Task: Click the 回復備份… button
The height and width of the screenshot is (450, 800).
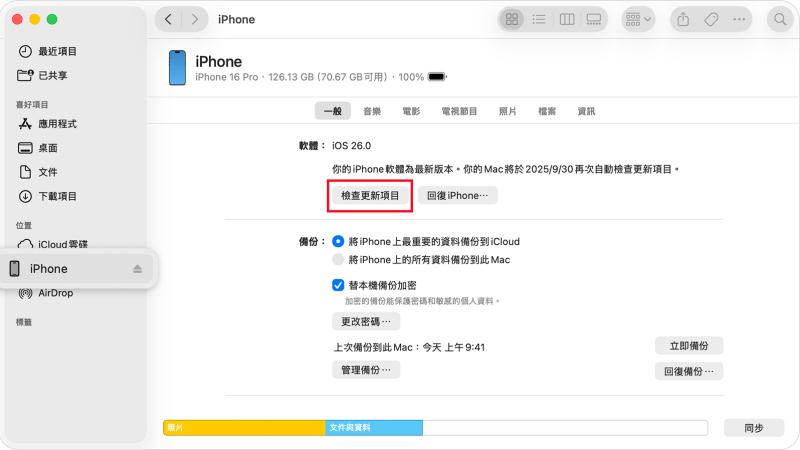Action: (689, 371)
